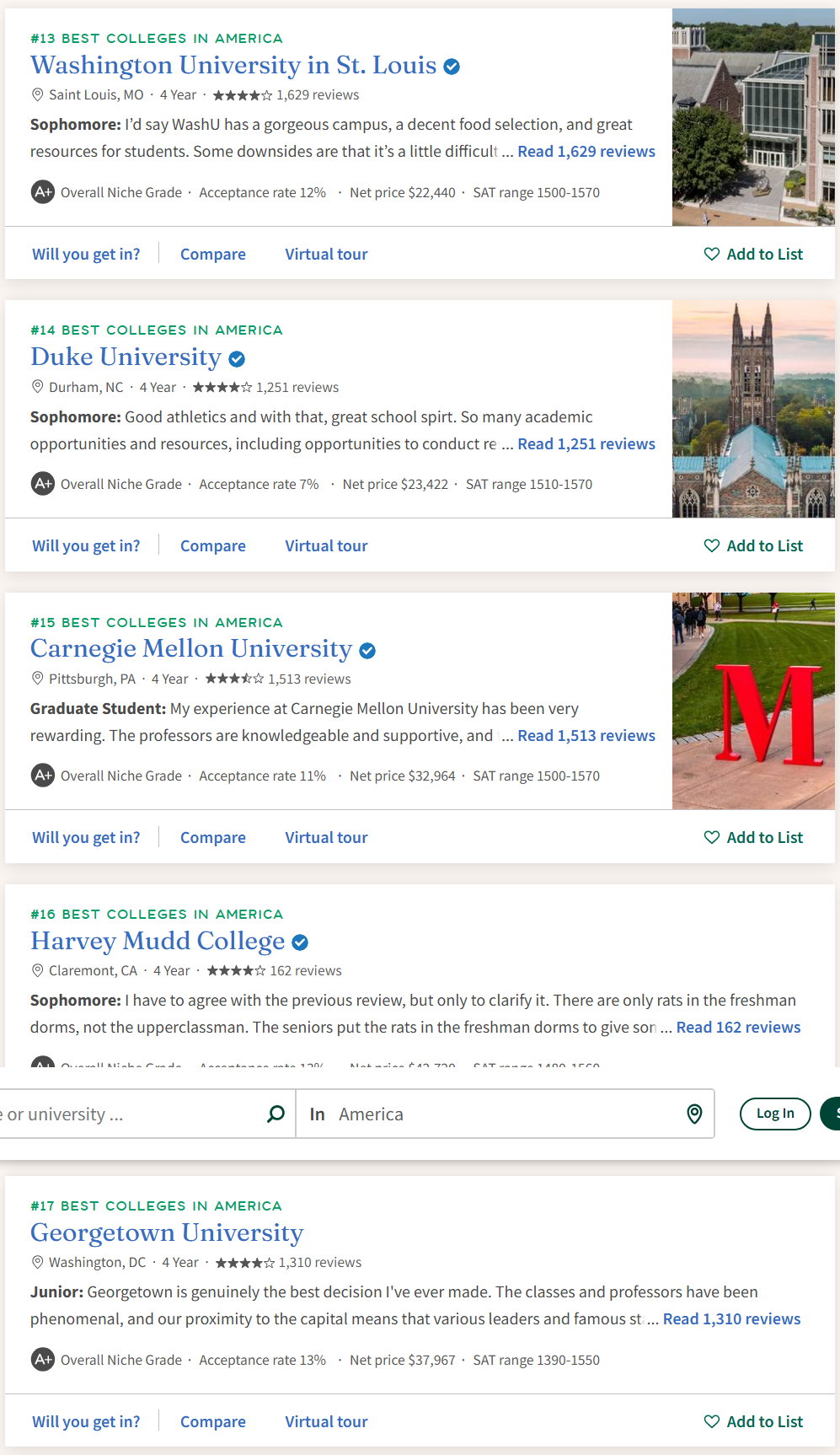
Task: Click '#16 Best Colleges in America' label
Action: click(157, 914)
